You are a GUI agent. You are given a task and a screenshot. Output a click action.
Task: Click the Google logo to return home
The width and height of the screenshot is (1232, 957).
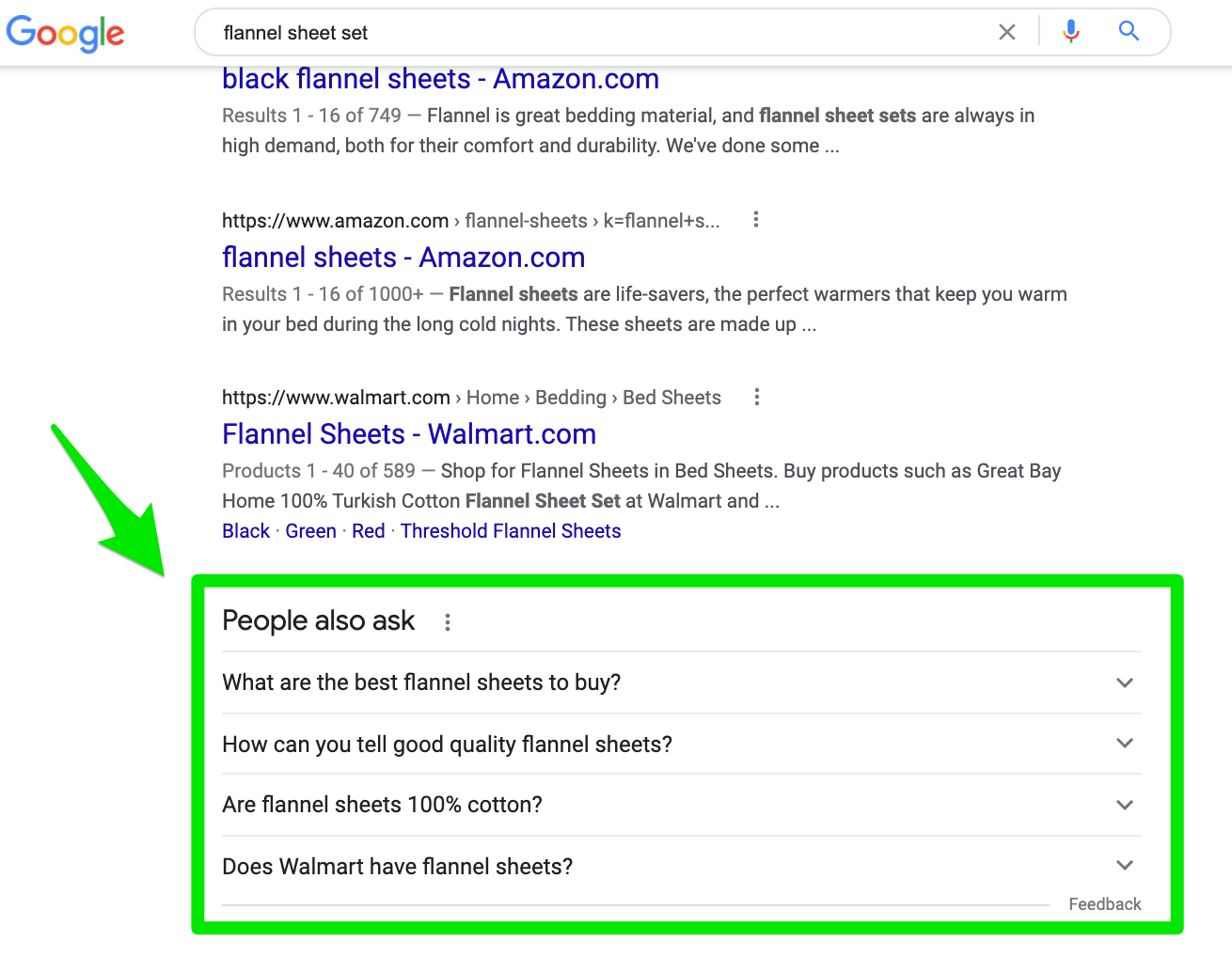tap(64, 33)
